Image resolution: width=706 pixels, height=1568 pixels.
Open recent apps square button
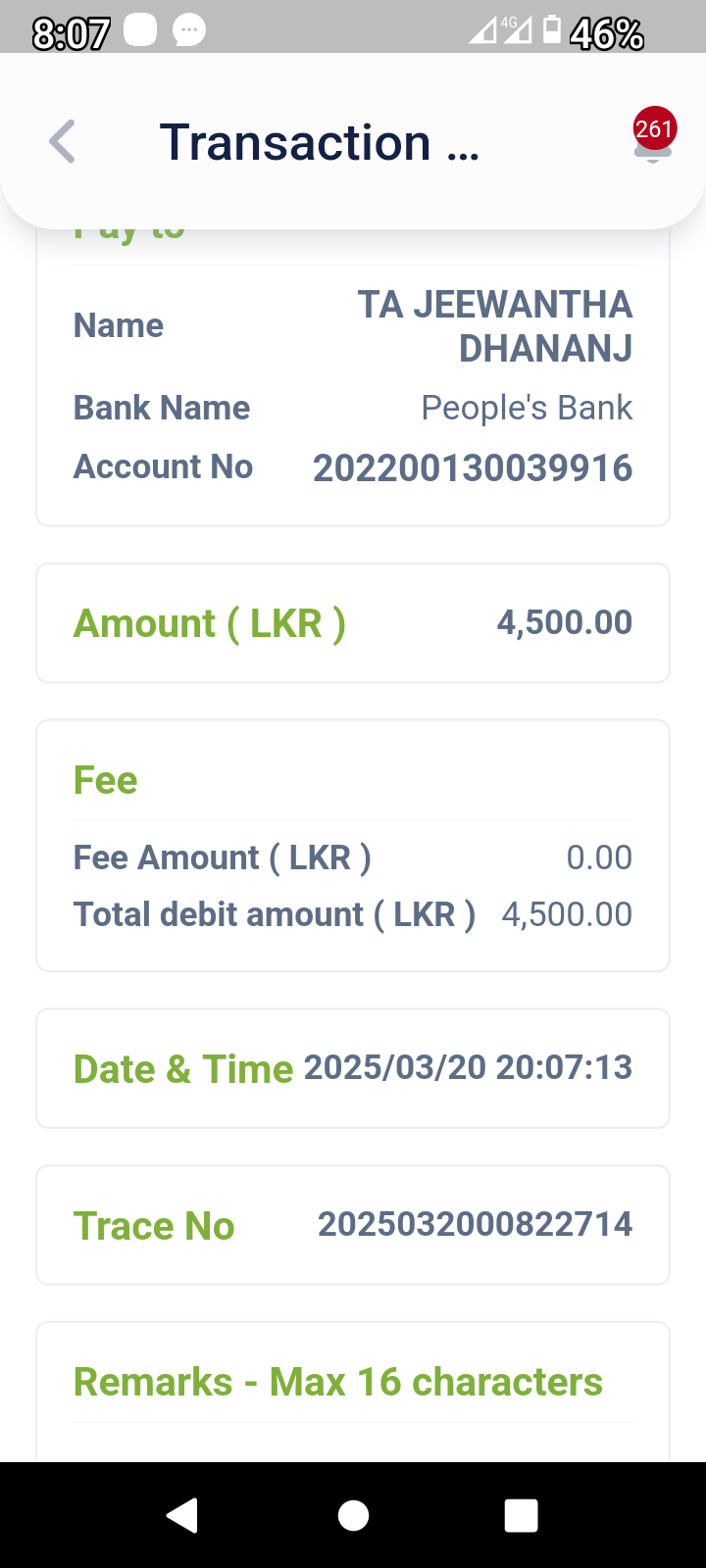pos(521,1515)
